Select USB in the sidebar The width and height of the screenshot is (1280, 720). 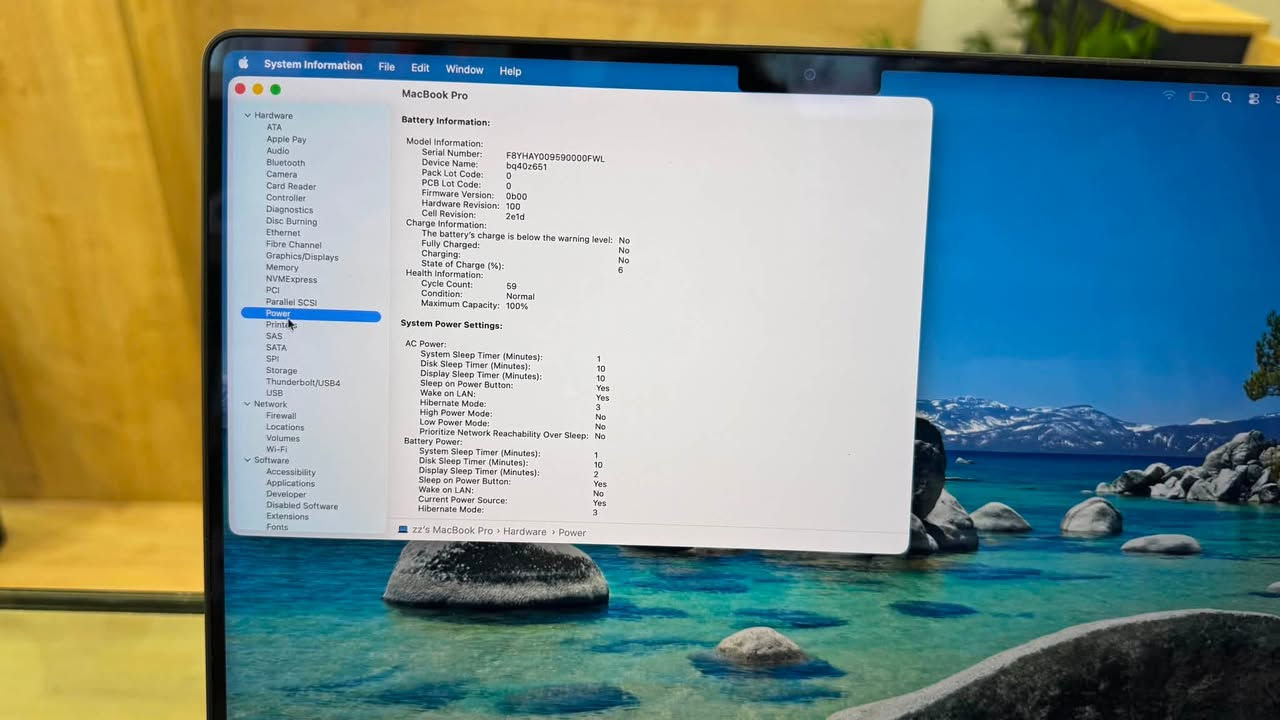pyautogui.click(x=274, y=393)
